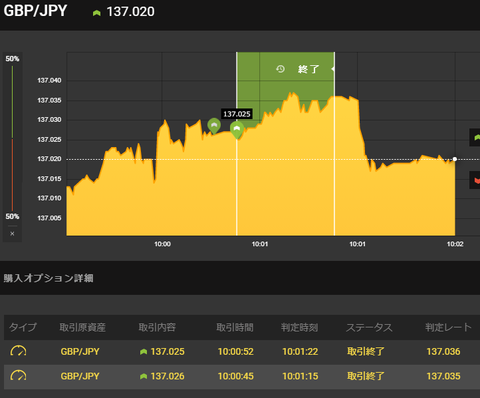Click the 取引時間 column header

click(235, 327)
